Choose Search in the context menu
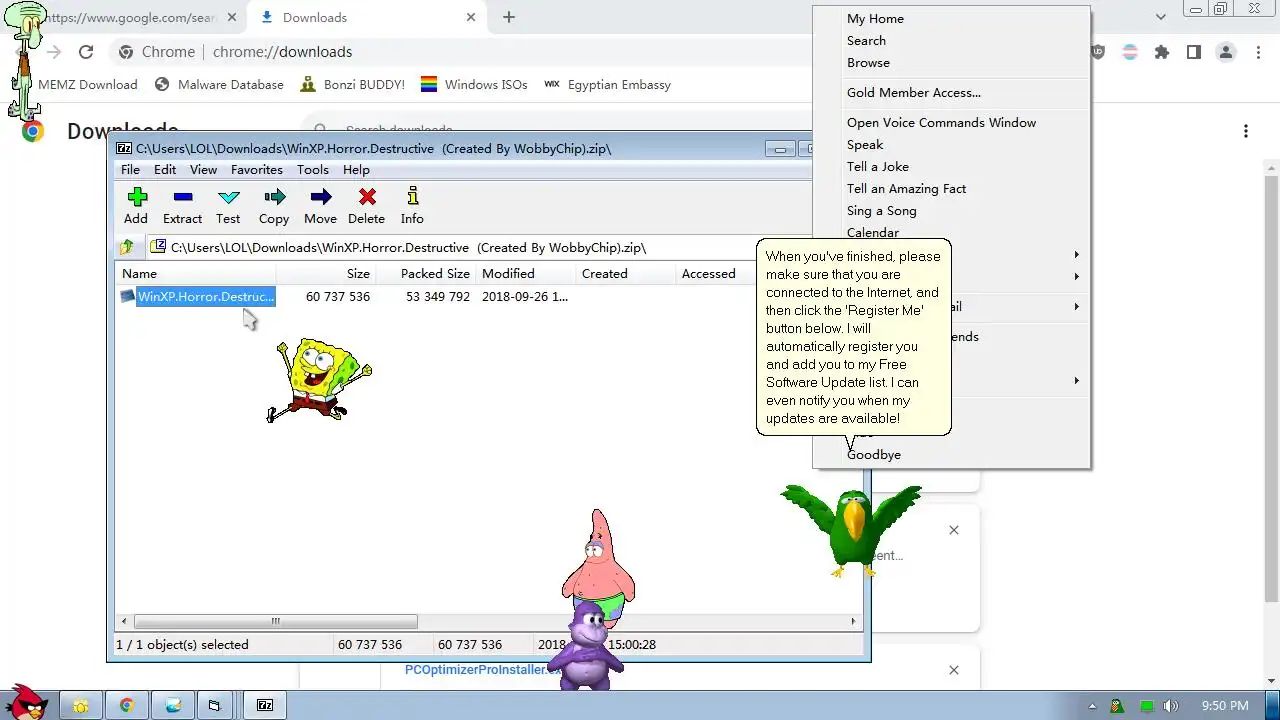 point(866,41)
